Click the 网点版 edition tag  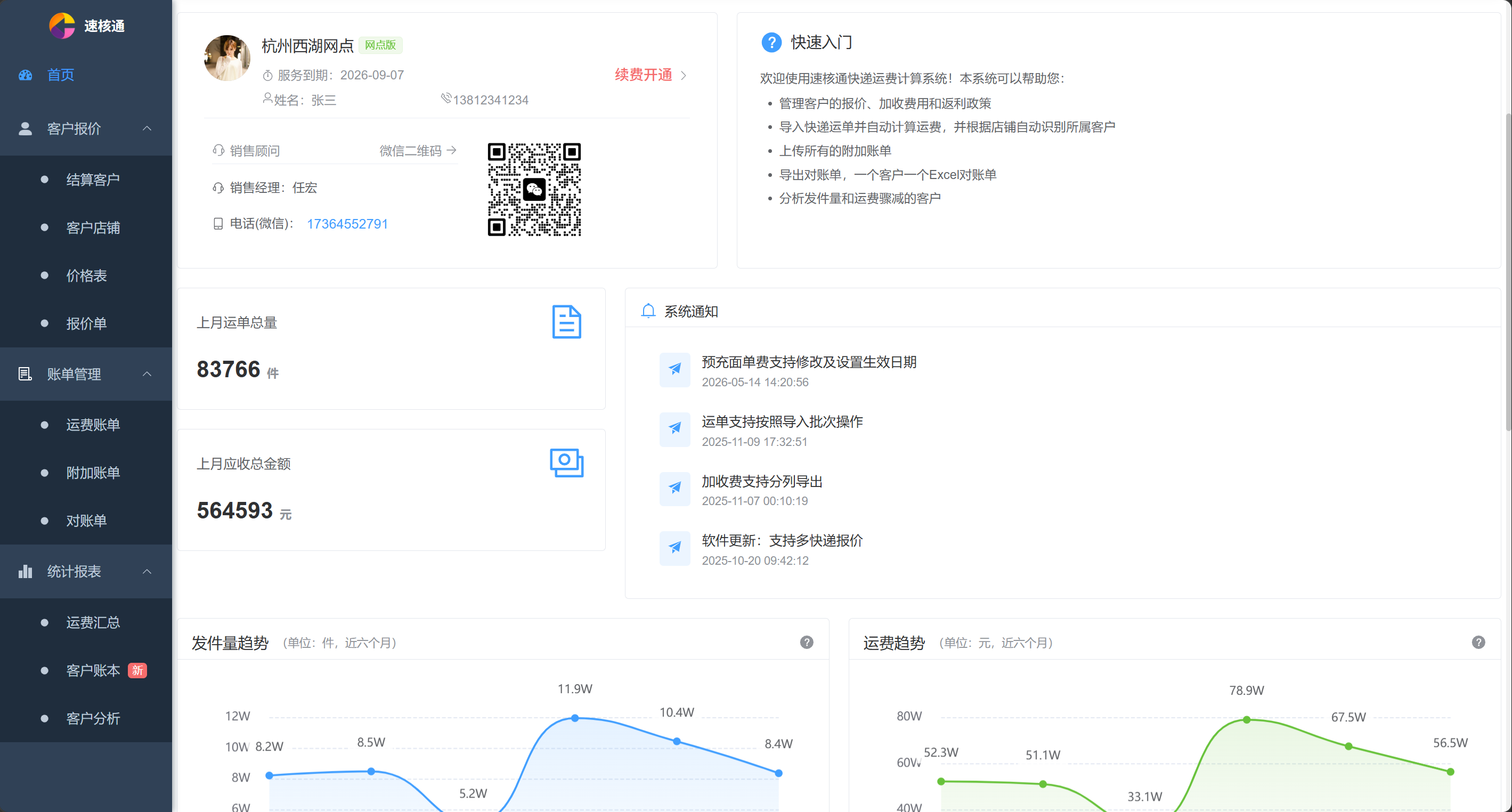point(380,45)
